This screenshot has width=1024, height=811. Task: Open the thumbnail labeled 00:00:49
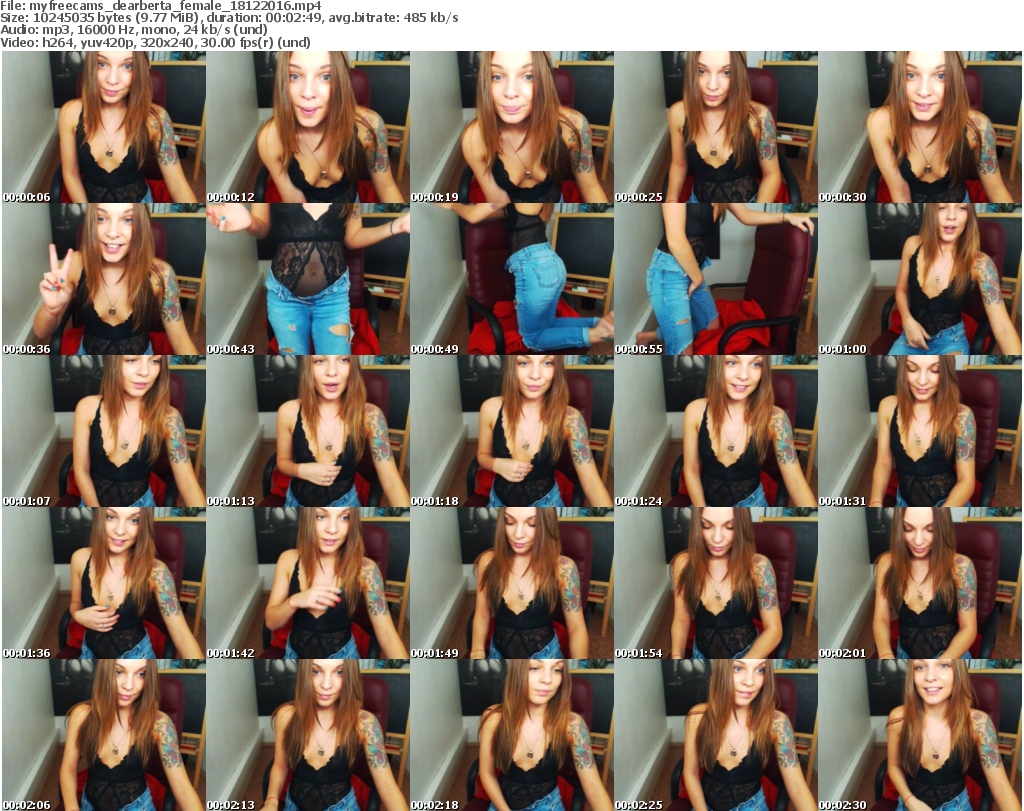[x=512, y=279]
